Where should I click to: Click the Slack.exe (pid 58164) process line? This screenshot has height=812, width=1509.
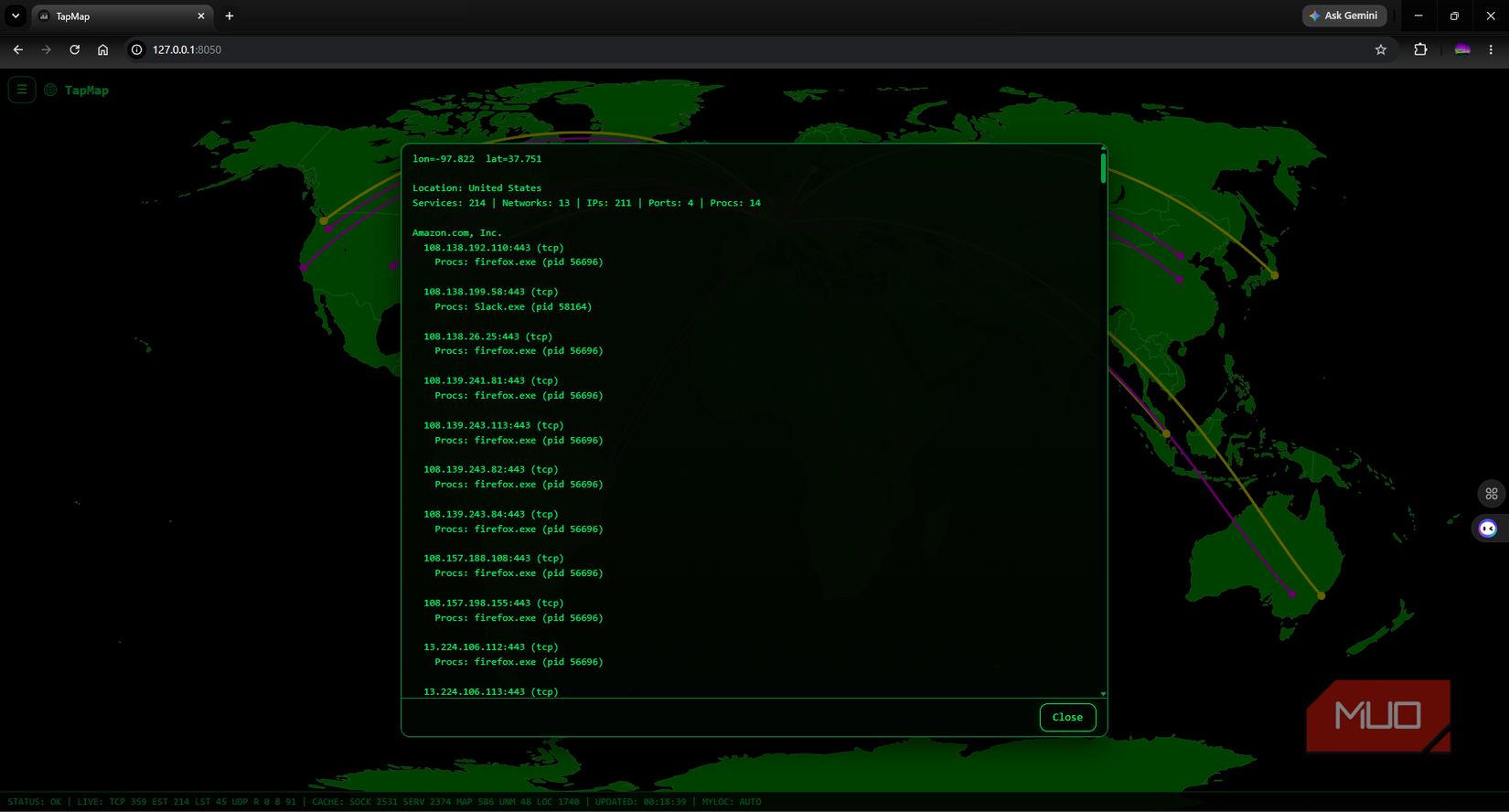(x=513, y=307)
